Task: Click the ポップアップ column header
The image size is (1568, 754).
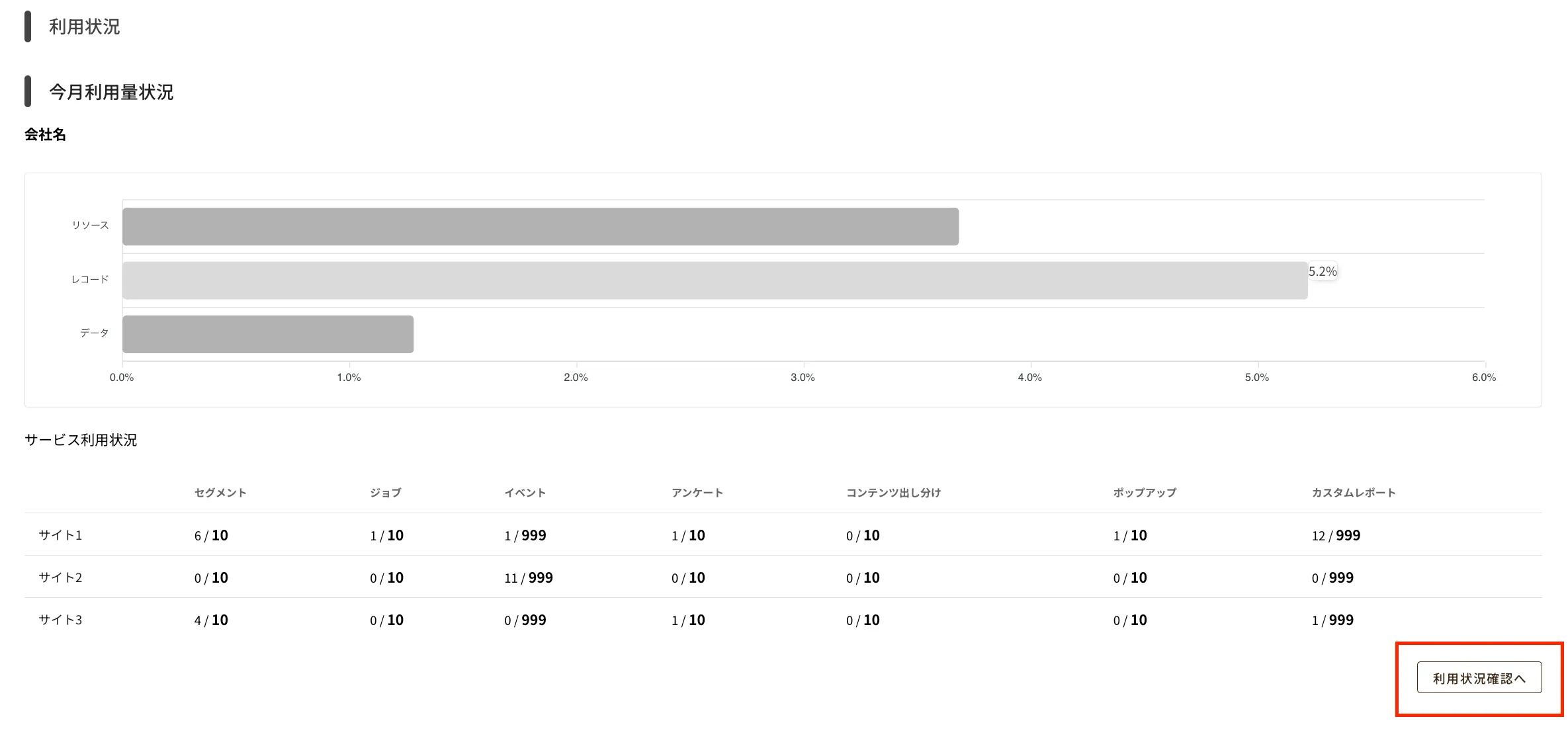Action: tap(1144, 493)
